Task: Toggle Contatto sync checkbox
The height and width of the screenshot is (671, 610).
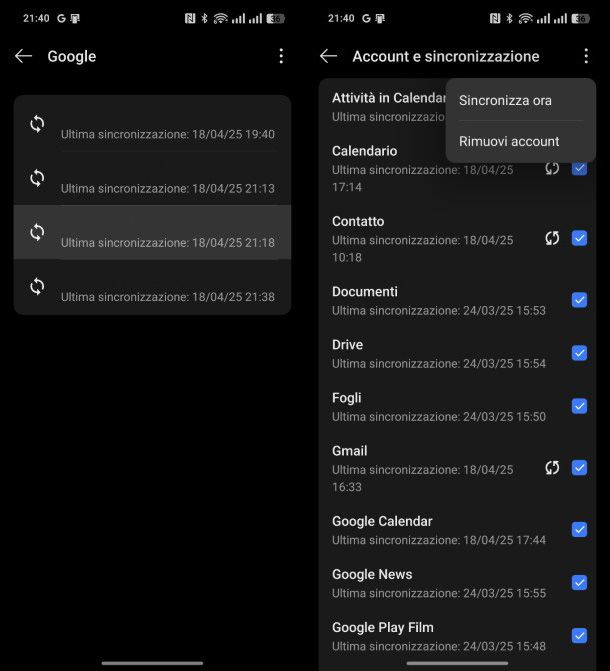Action: pyautogui.click(x=579, y=238)
